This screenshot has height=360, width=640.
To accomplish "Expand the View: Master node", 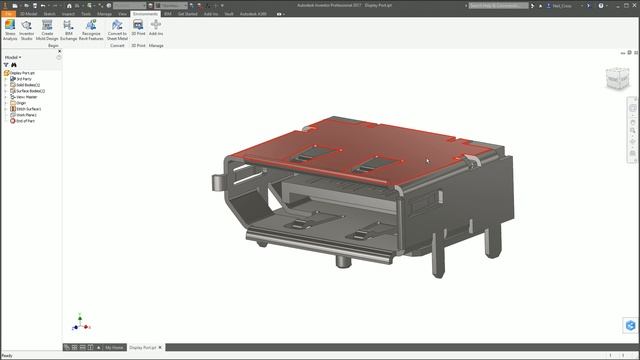I will 6,97.
